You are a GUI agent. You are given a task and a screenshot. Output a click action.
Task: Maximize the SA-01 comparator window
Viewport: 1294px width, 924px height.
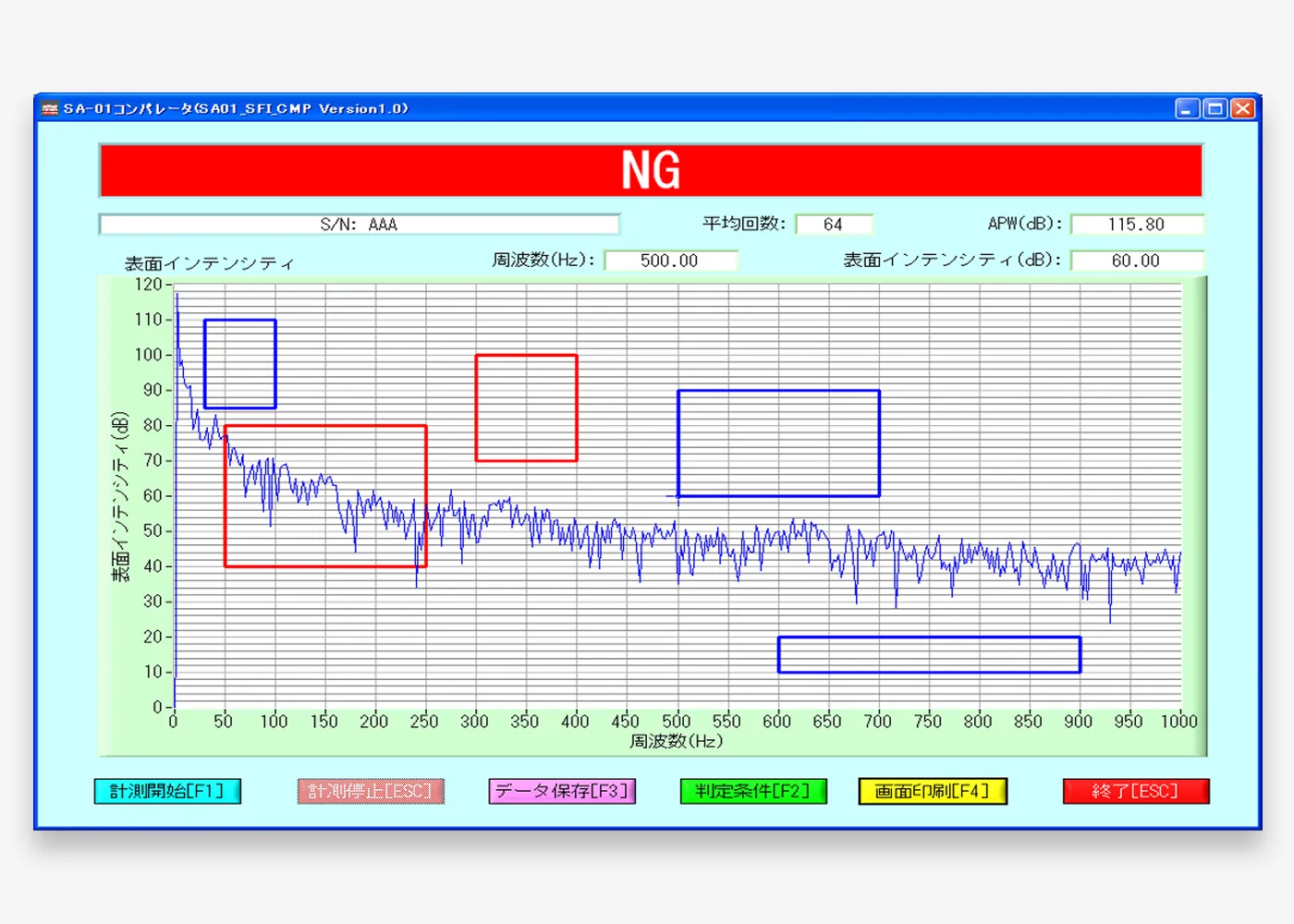(x=1215, y=109)
